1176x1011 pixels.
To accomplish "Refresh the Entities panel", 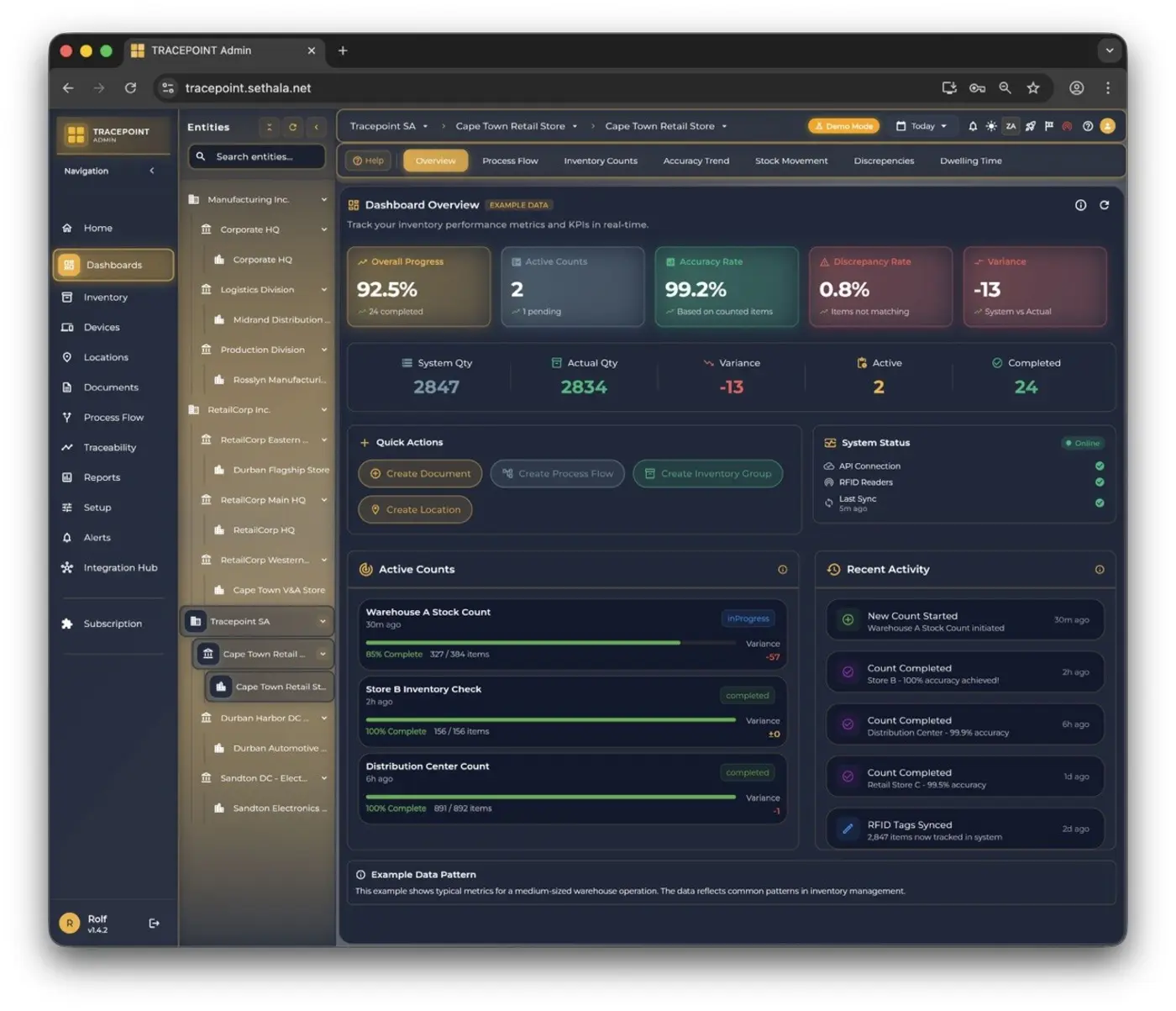I will (x=292, y=127).
